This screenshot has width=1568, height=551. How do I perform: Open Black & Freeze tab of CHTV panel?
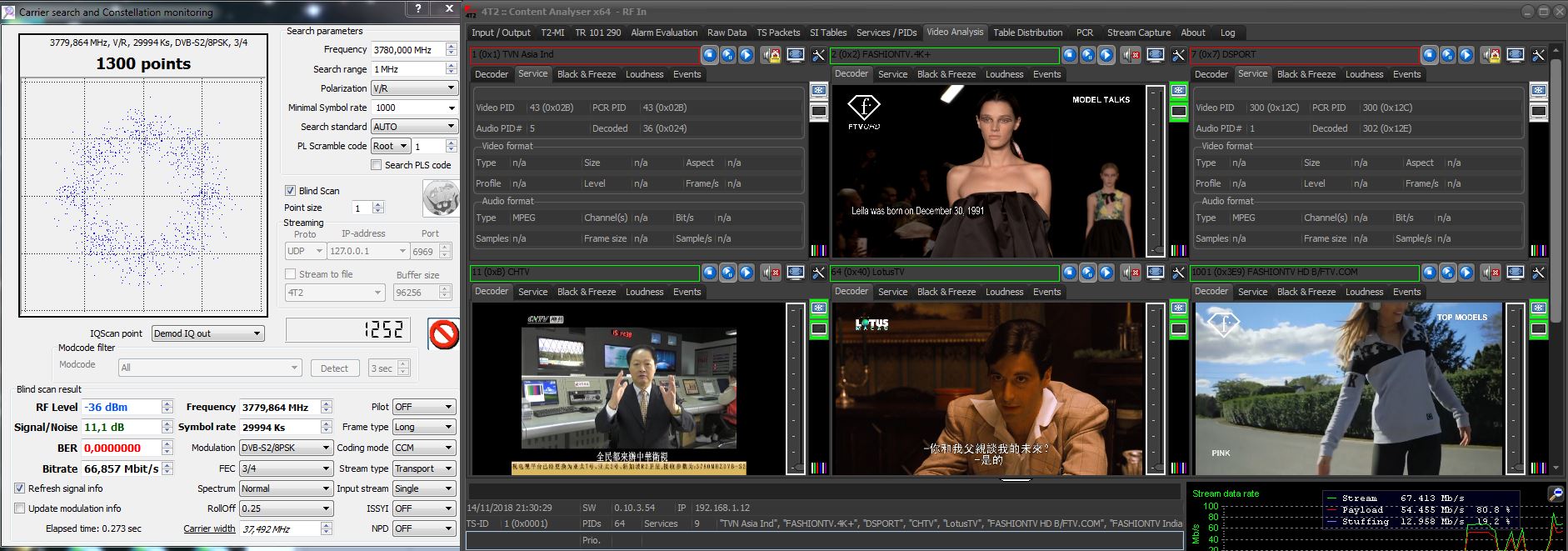(587, 292)
